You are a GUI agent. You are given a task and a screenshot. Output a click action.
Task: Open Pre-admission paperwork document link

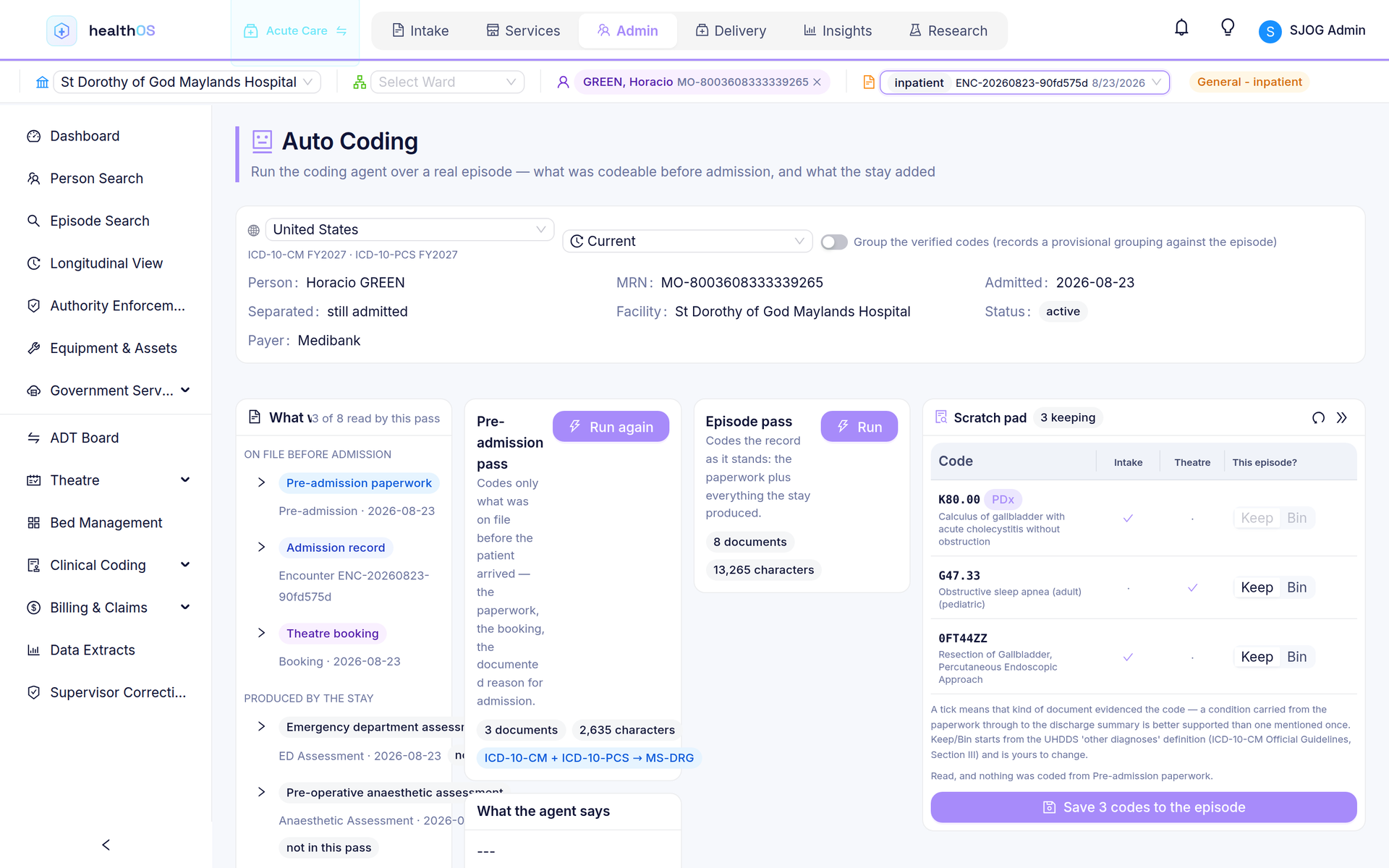click(x=359, y=483)
